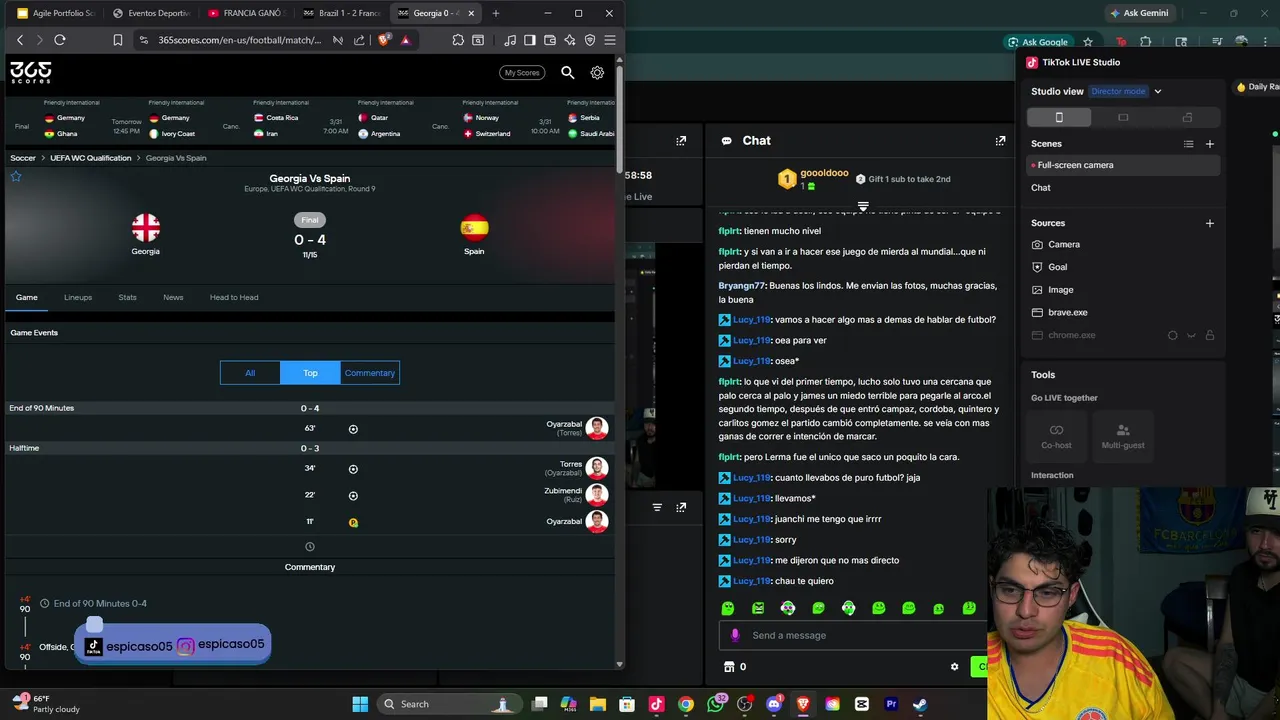Open Brave VPN shield icon
The width and height of the screenshot is (1280, 720).
590,40
